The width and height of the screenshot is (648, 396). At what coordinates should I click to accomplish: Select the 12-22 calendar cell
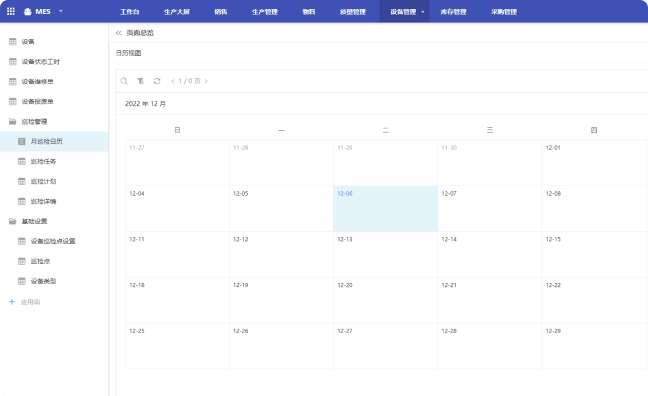[594, 300]
